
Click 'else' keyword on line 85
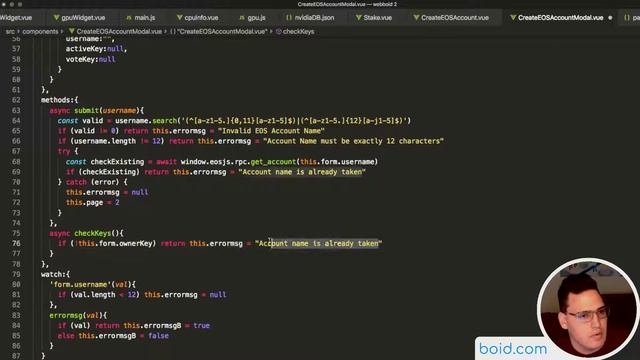(x=66, y=336)
